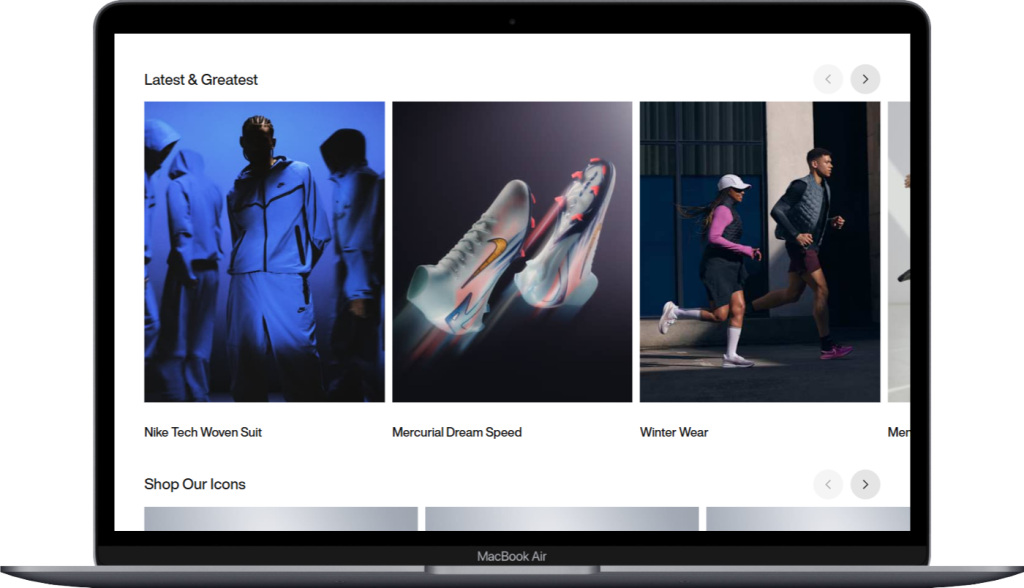This screenshot has height=588, width=1024.
Task: Click the previous arrow for Latest & Greatest
Action: point(828,79)
